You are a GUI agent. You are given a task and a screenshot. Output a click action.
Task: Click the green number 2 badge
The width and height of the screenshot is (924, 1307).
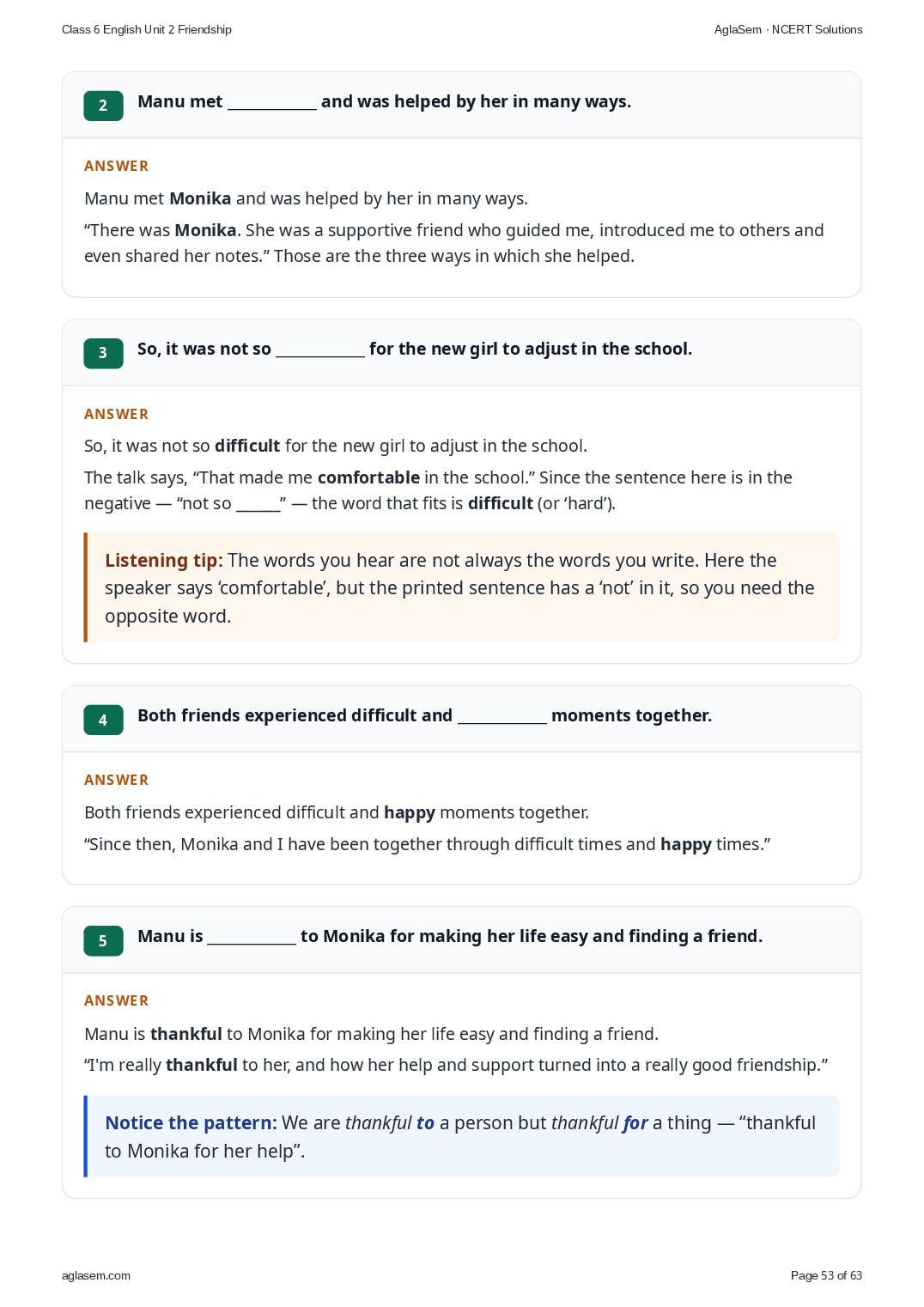103,106
